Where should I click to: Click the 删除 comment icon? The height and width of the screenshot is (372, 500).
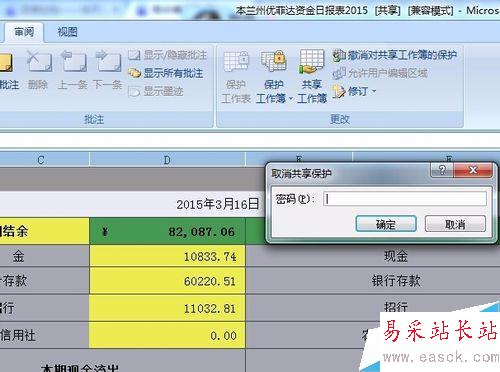pos(38,71)
